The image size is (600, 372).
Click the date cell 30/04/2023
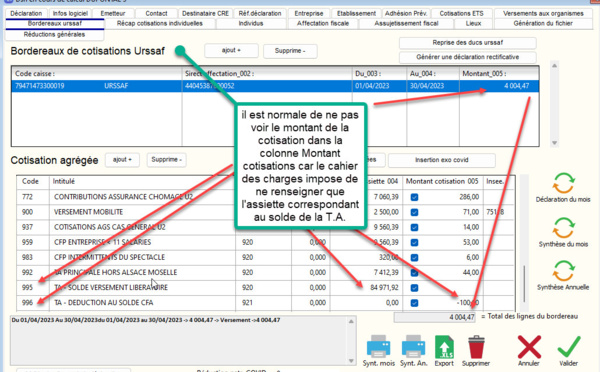coord(427,86)
